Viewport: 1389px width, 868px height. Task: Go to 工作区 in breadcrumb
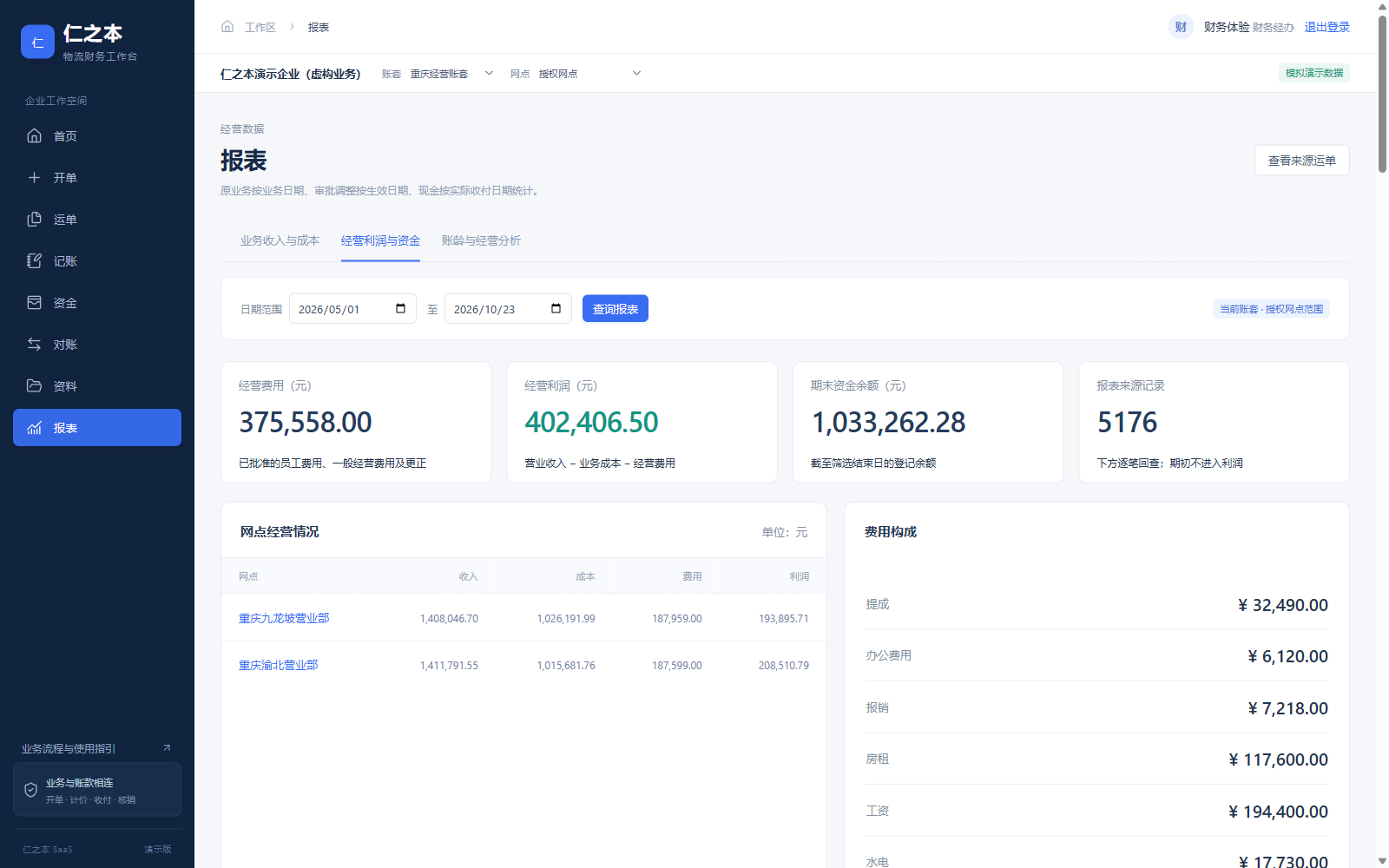[x=260, y=27]
